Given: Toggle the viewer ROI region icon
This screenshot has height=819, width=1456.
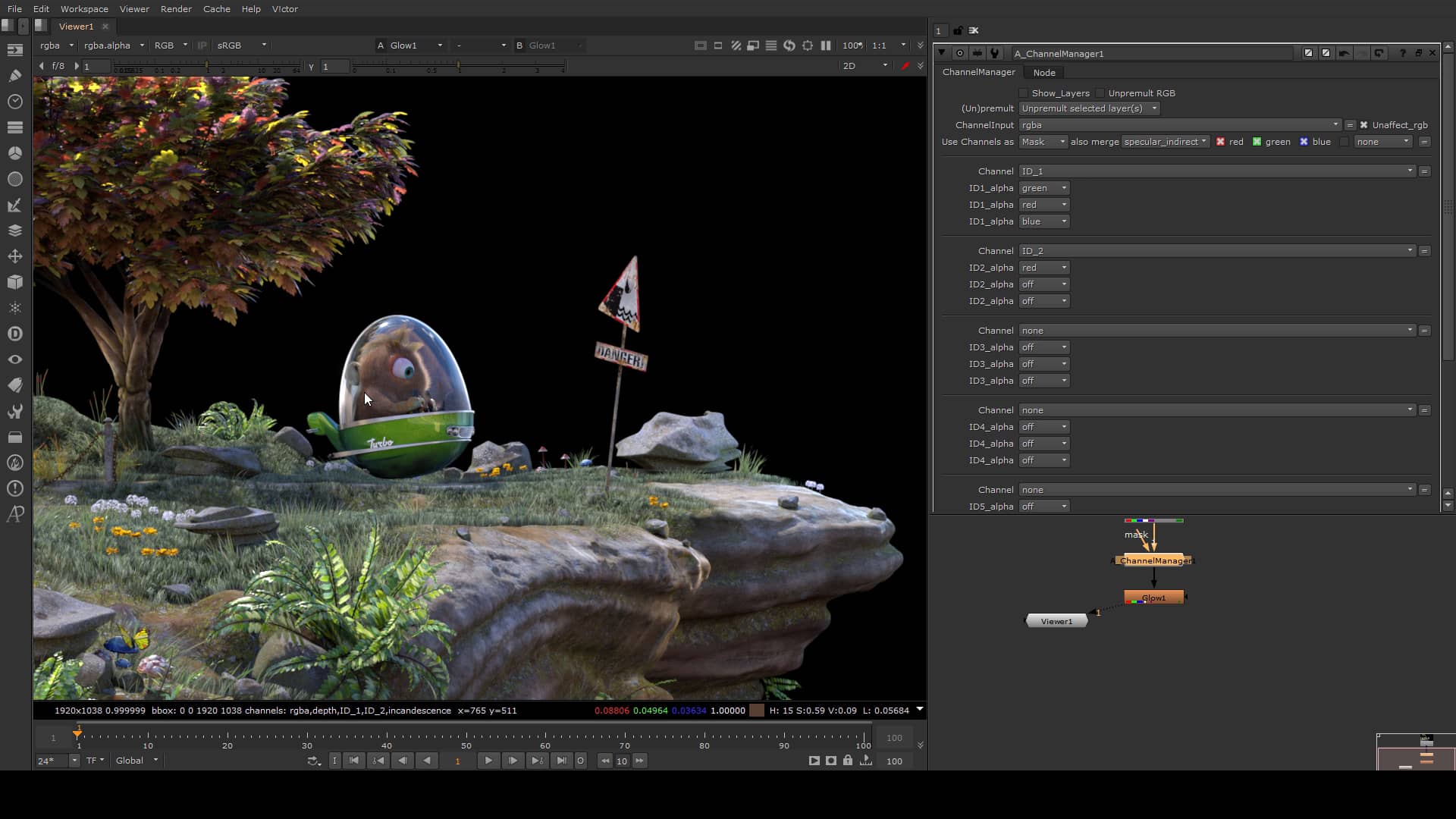Looking at the screenshot, I should 808,45.
